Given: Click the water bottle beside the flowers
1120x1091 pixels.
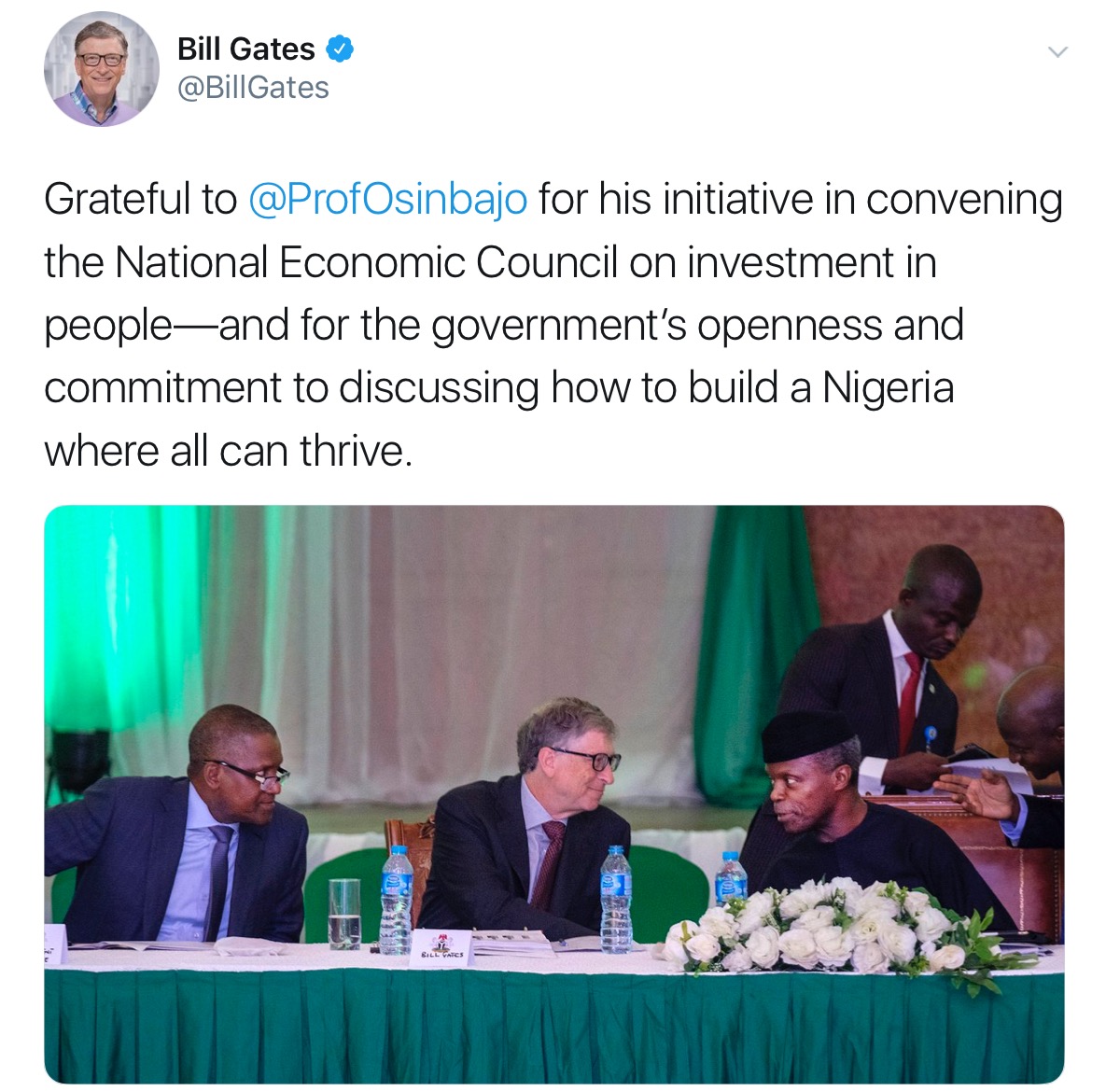Looking at the screenshot, I should pos(730,879).
